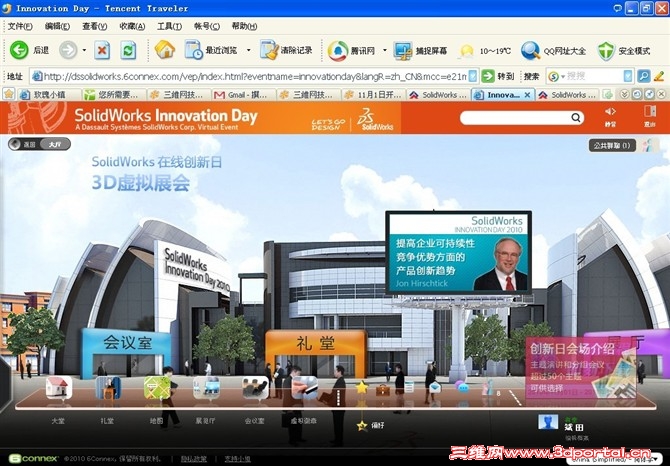Open the 帐号(C) menu
The height and width of the screenshot is (466, 670).
[x=207, y=26]
